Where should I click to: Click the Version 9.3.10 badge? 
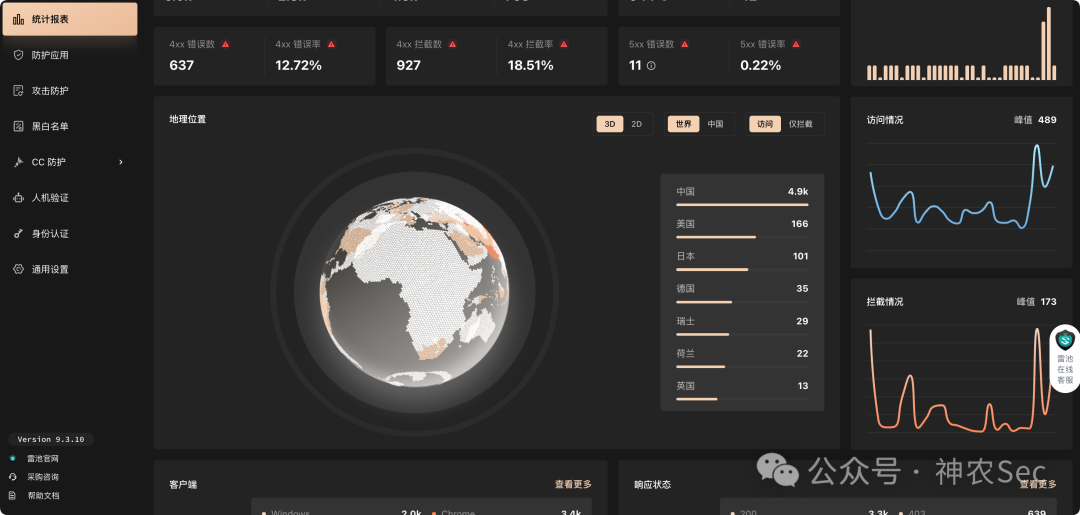pos(51,439)
